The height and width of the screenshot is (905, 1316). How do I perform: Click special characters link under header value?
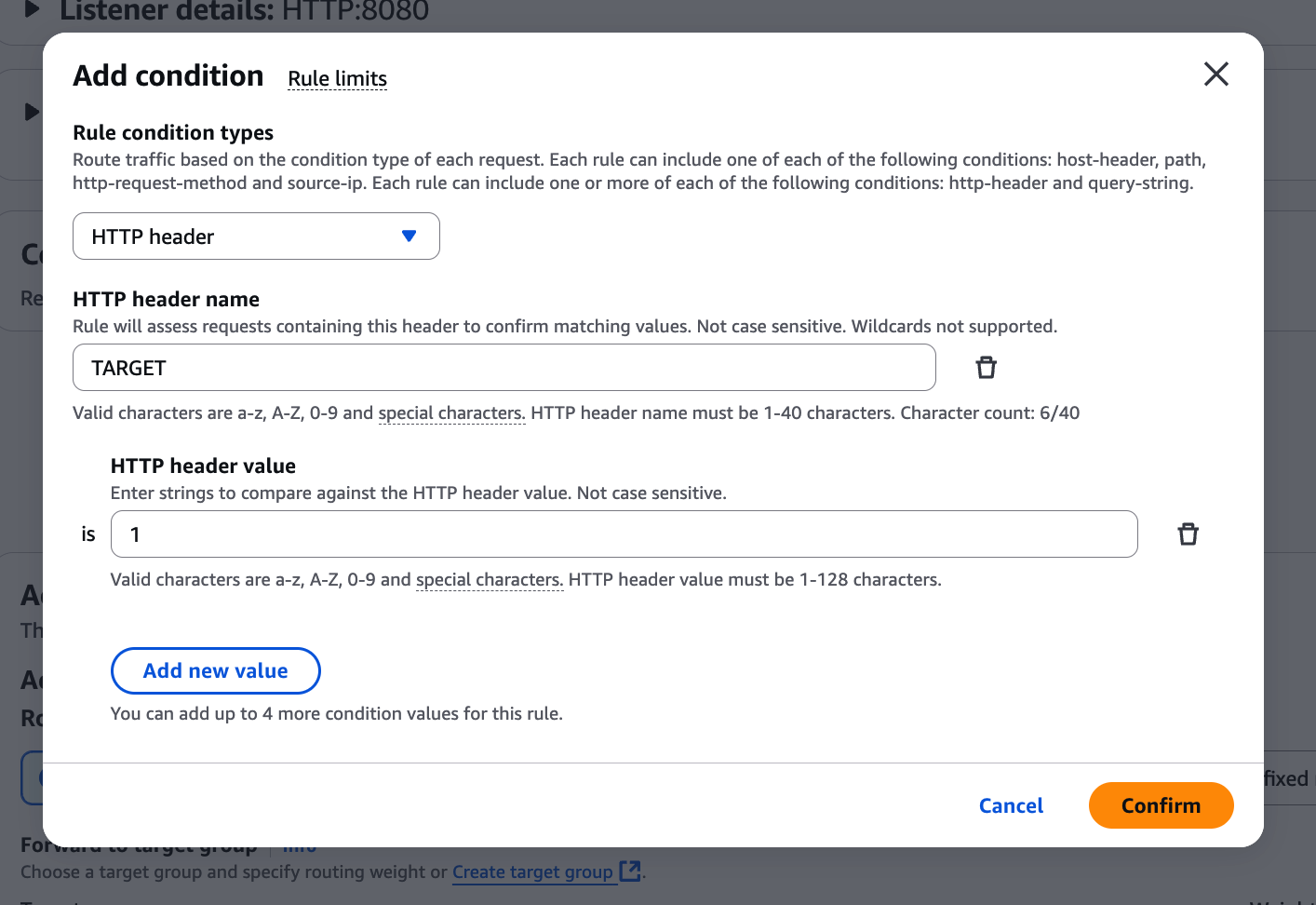(490, 580)
